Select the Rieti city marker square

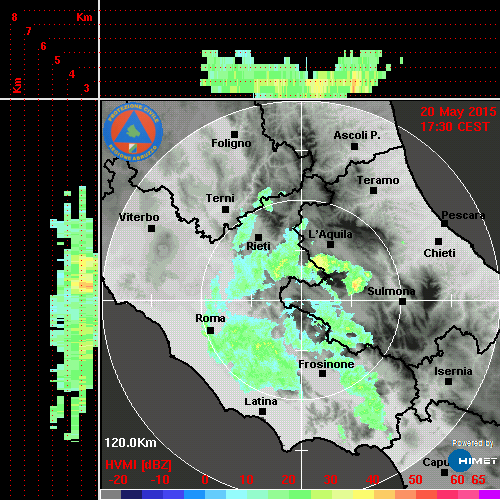pos(258,237)
